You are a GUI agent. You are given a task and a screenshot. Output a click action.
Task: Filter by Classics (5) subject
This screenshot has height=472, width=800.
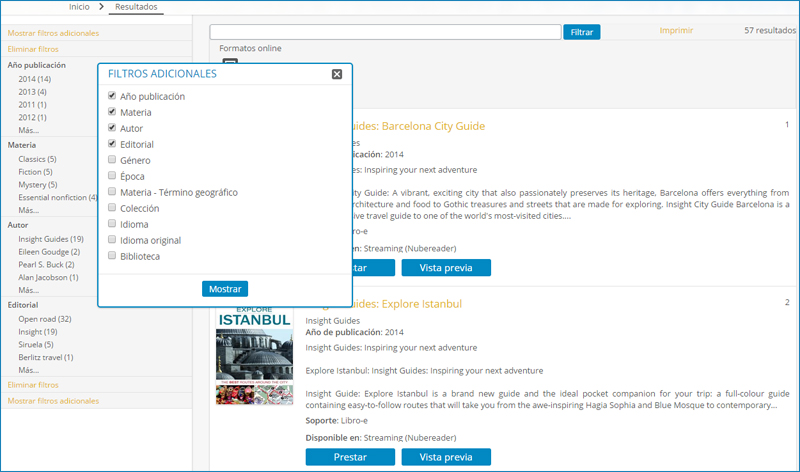pos(37,159)
